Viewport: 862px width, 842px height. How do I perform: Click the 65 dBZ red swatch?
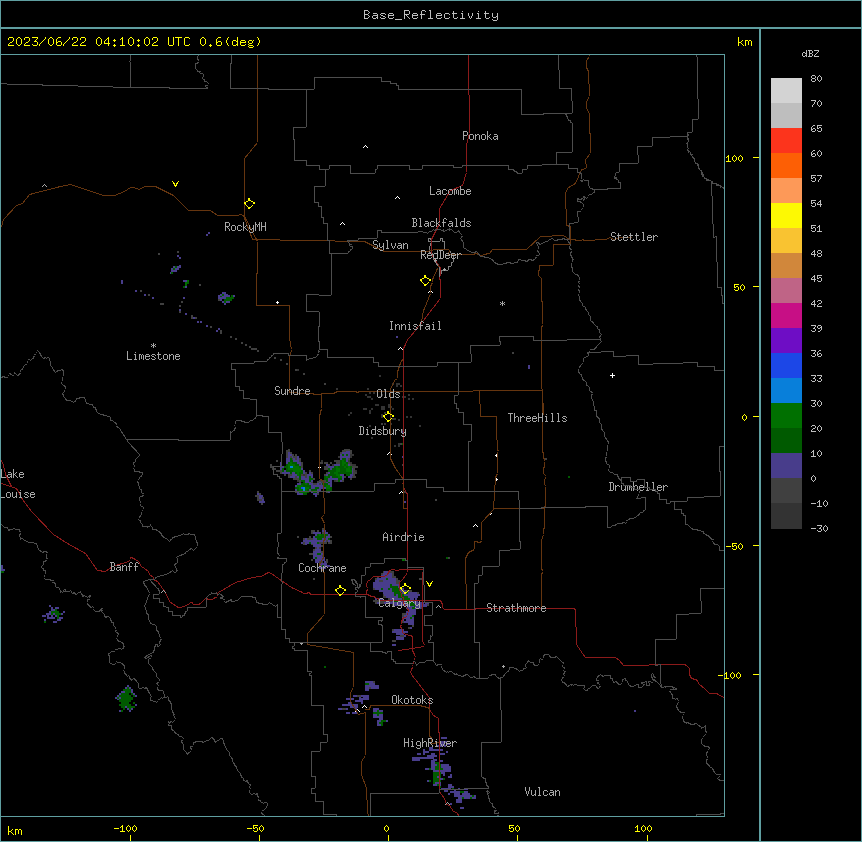click(x=786, y=141)
